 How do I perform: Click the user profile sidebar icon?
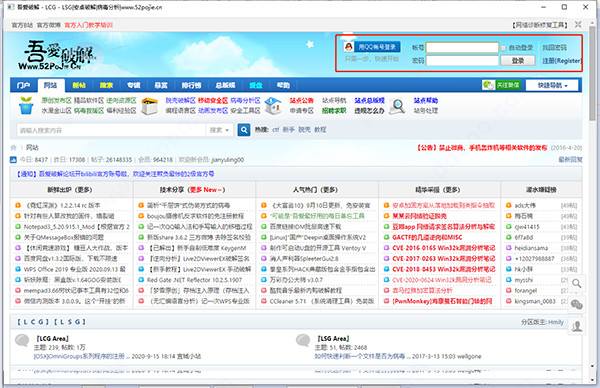tap(576, 326)
